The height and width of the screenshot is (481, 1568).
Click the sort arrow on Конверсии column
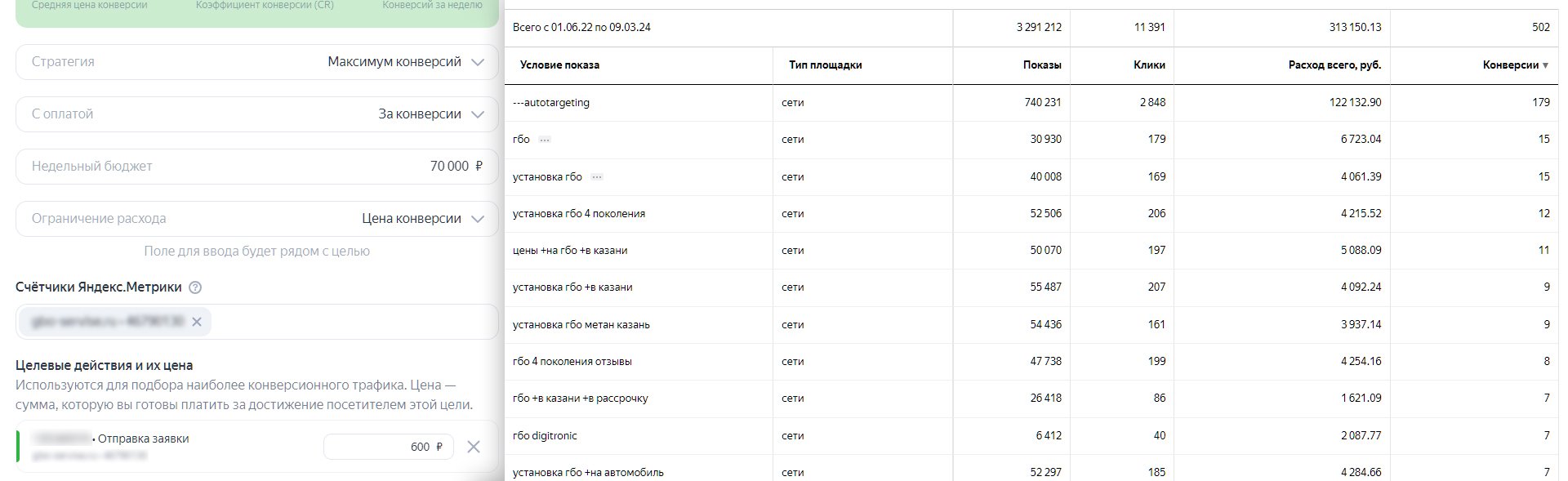[1545, 65]
